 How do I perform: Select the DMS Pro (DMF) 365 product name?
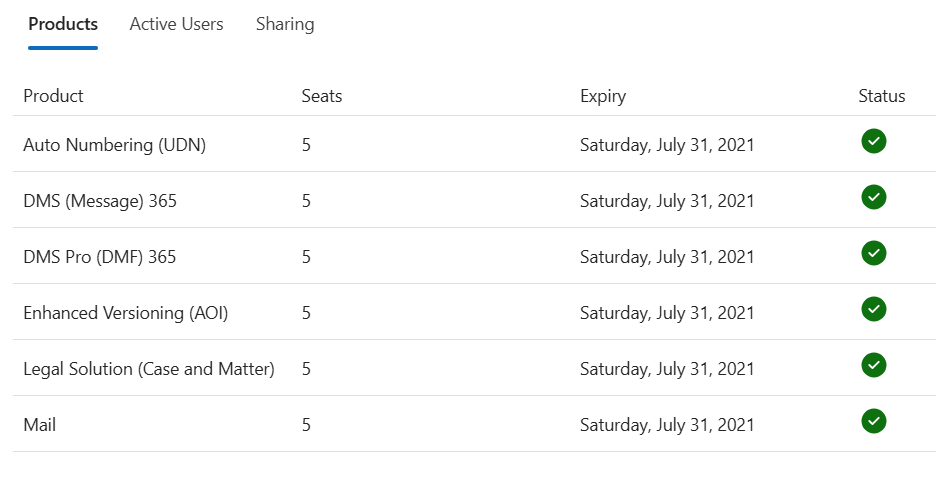100,257
